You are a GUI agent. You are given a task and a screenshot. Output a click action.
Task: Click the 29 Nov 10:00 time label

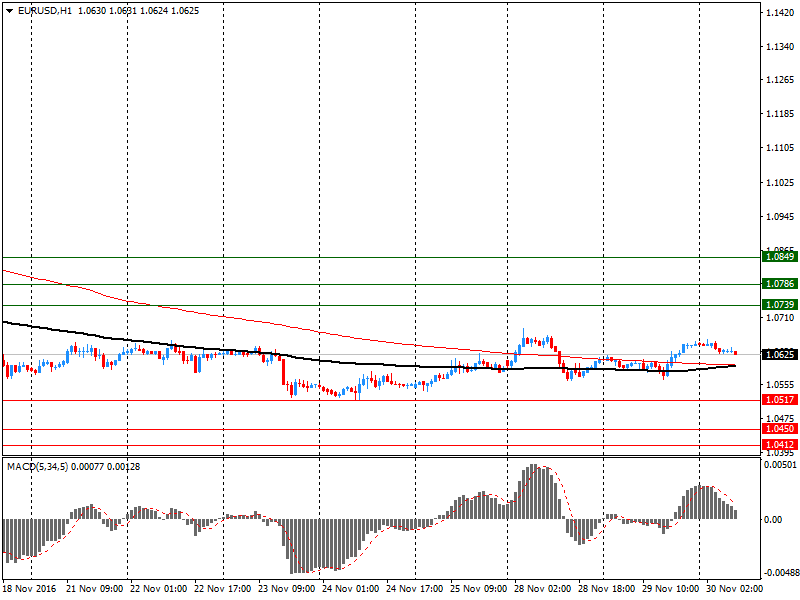point(670,588)
